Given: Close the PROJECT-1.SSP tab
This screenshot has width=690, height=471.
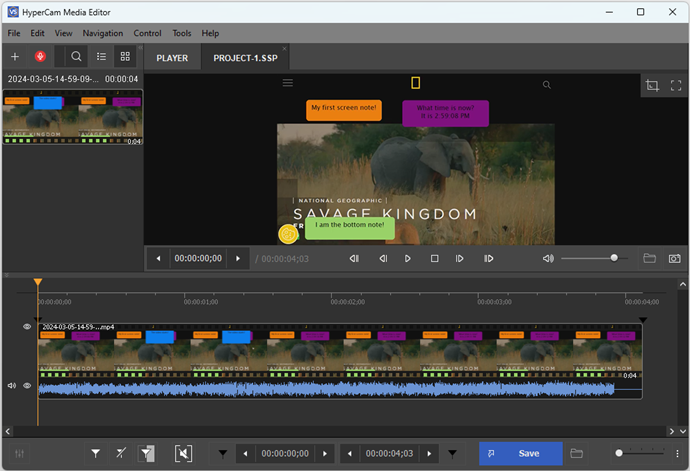Looking at the screenshot, I should 284,48.
